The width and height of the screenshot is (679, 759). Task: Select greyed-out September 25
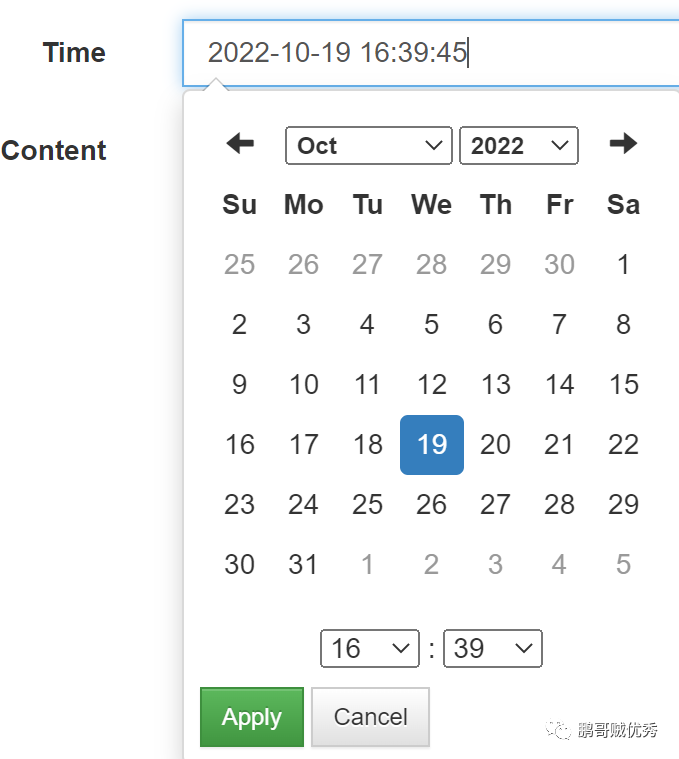(x=239, y=265)
